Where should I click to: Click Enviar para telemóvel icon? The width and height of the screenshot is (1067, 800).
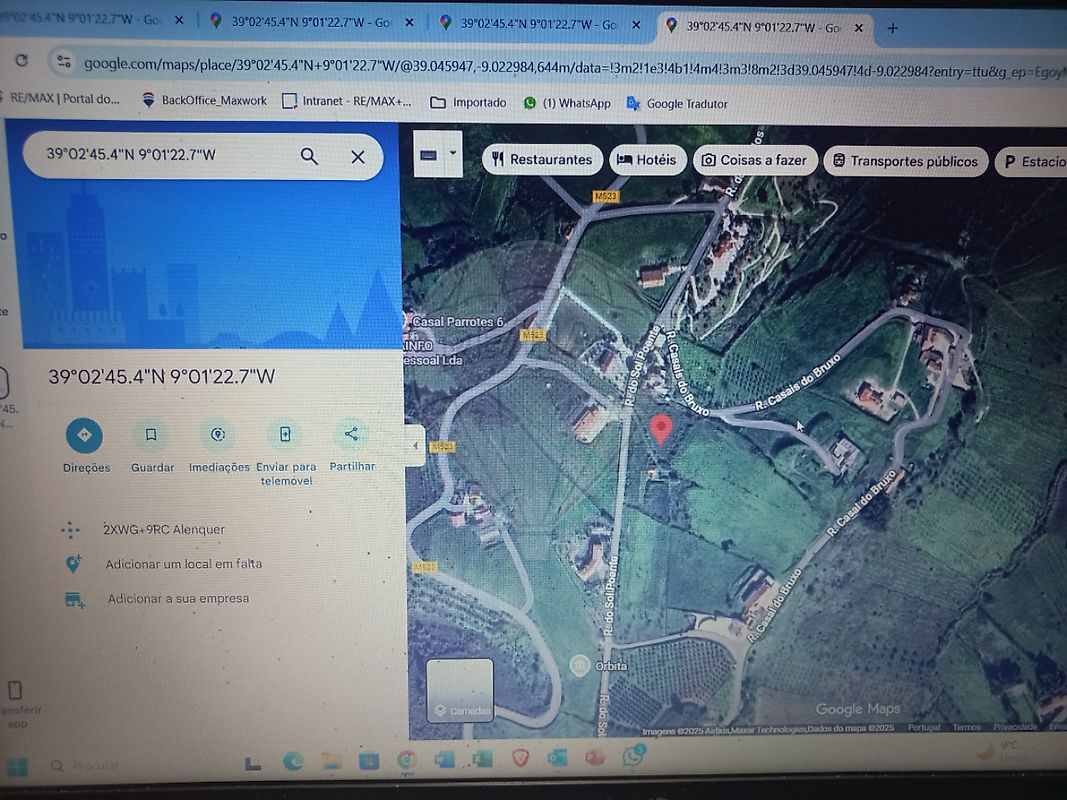point(285,435)
